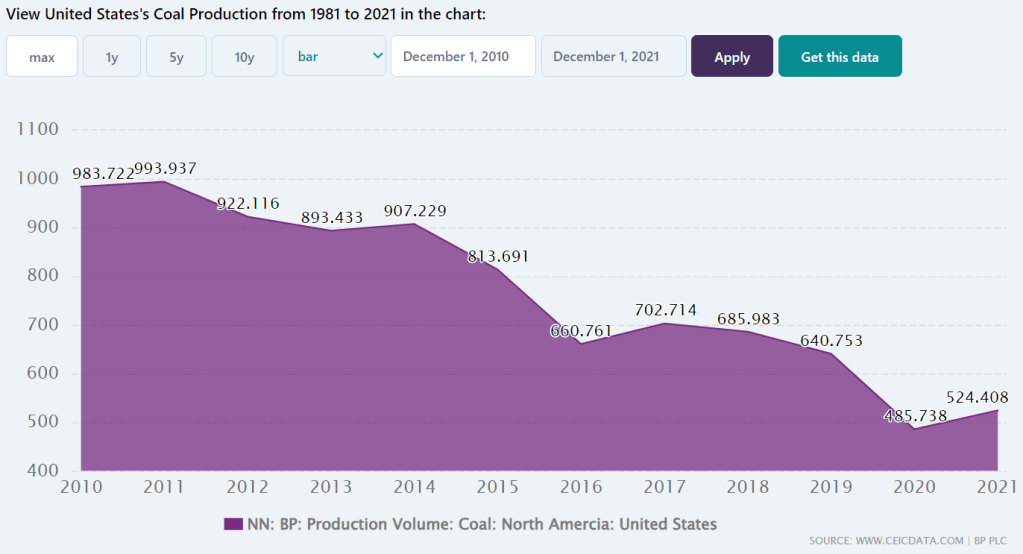
Task: Click the Get this data button
Action: coord(839,57)
